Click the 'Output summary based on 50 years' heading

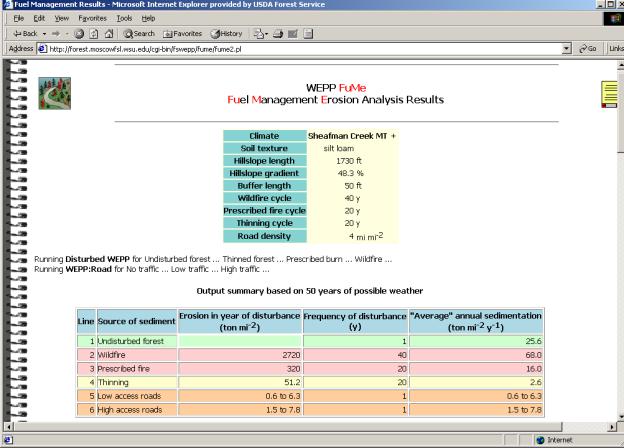(x=310, y=291)
